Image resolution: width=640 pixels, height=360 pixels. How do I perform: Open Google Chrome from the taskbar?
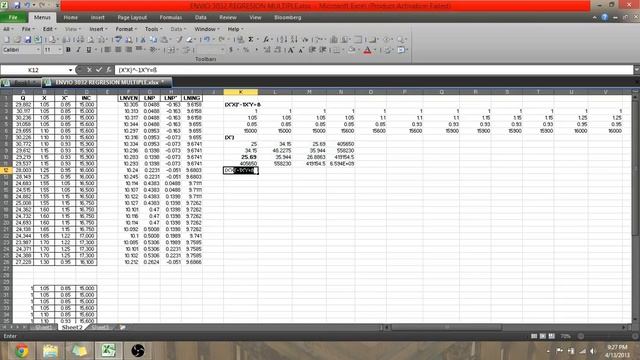point(22,351)
